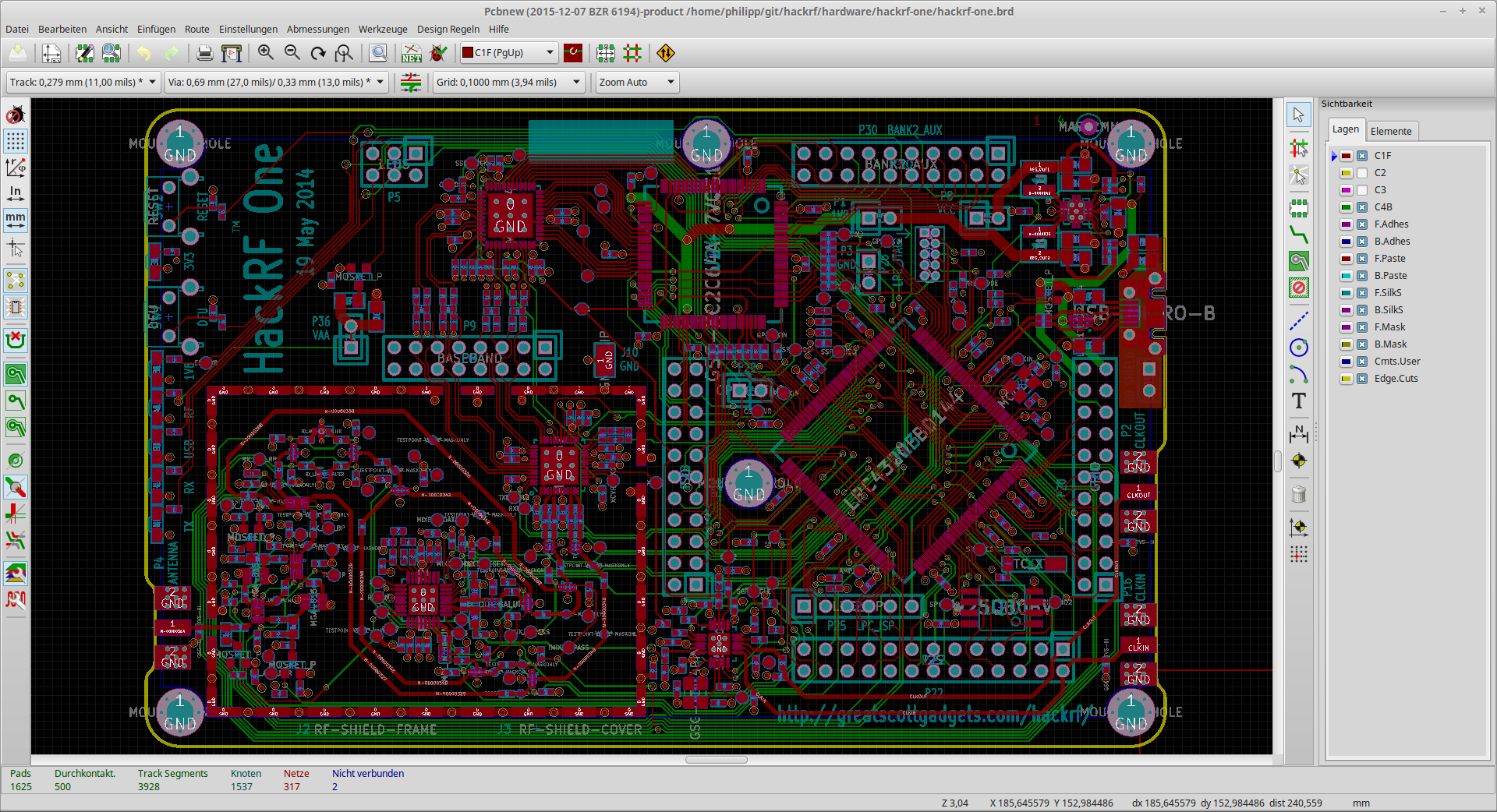Screen dimensions: 1497x812
Task: Open the Design Regeln menu entry
Action: 448,29
